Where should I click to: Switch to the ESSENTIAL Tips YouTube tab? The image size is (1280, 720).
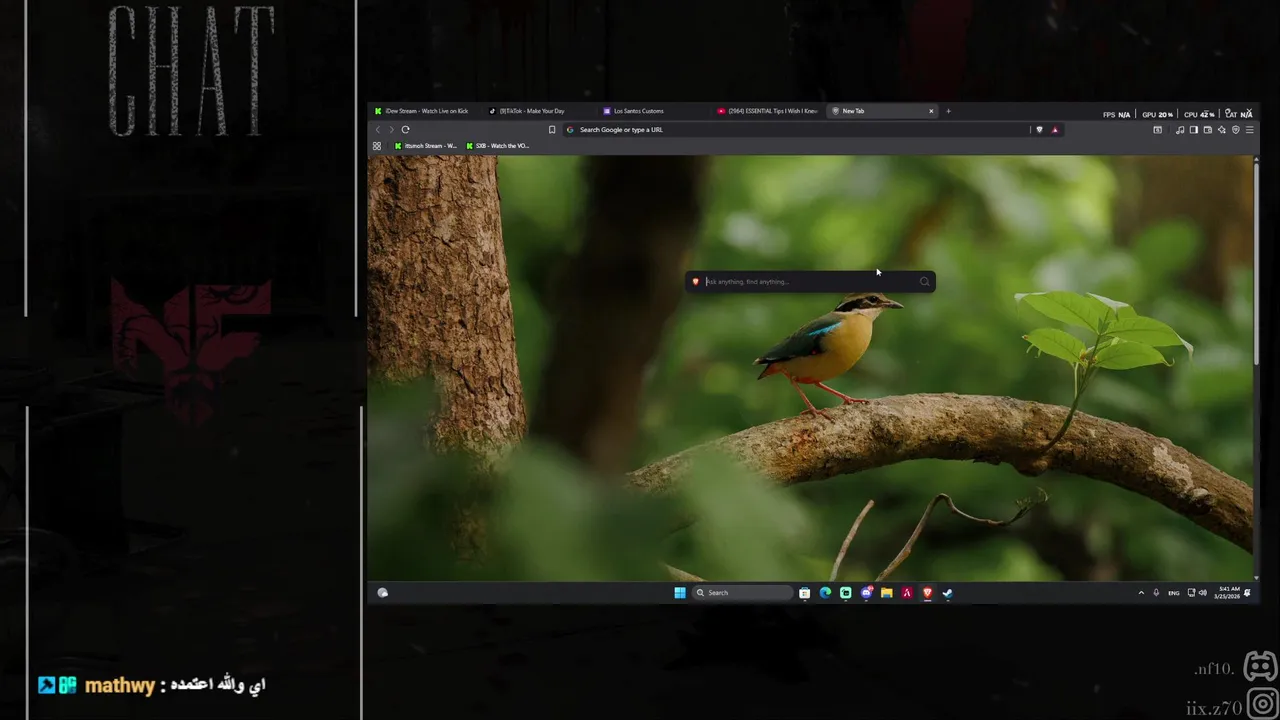coord(768,111)
